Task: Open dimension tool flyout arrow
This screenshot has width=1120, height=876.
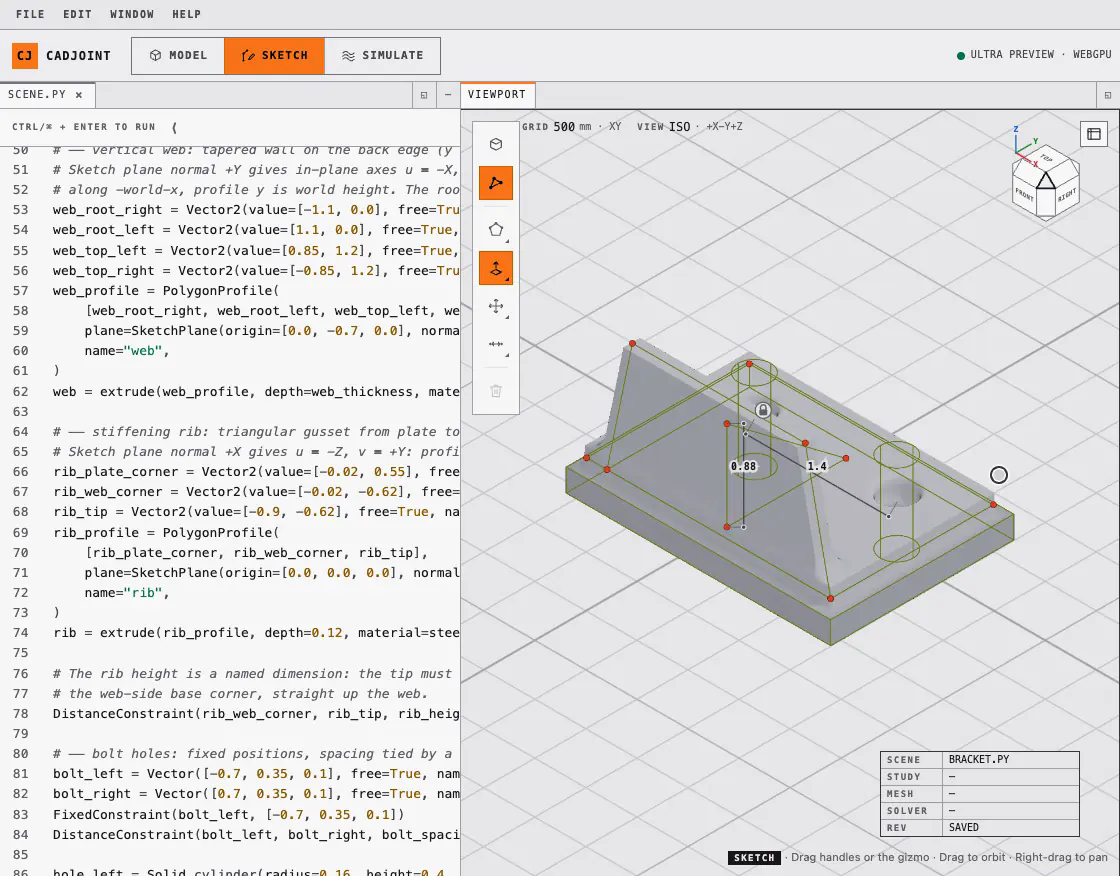Action: click(507, 355)
